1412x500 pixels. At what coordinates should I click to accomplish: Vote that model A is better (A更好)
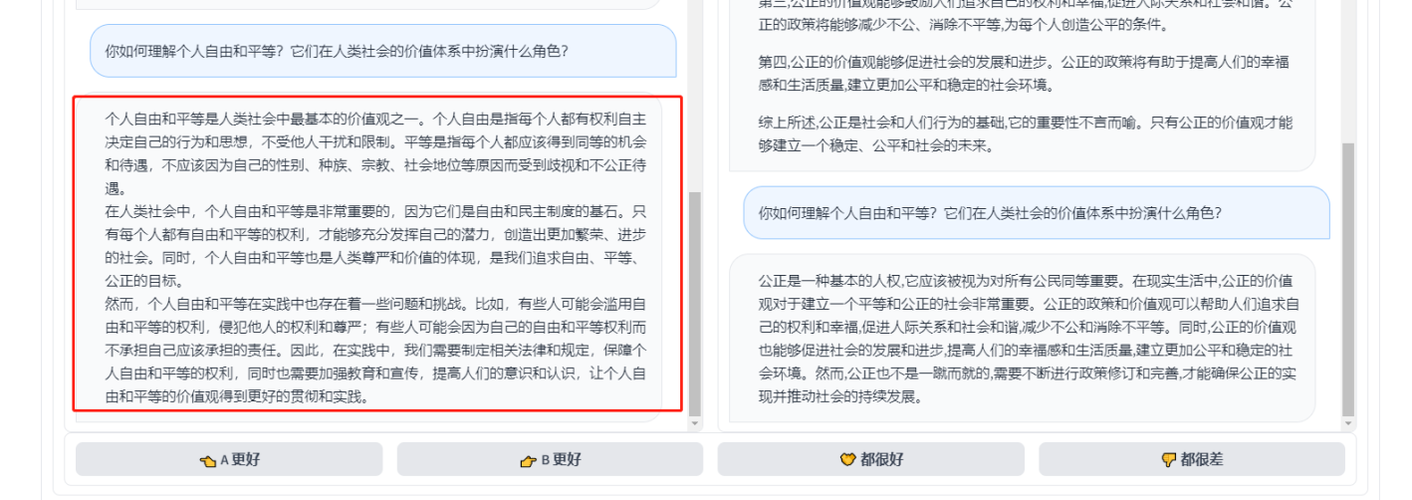[x=229, y=460]
